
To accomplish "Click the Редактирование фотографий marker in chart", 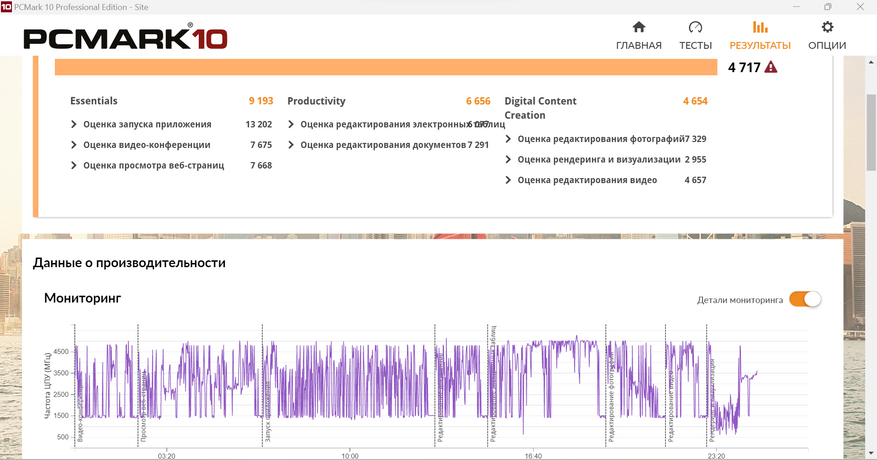I will (x=611, y=397).
